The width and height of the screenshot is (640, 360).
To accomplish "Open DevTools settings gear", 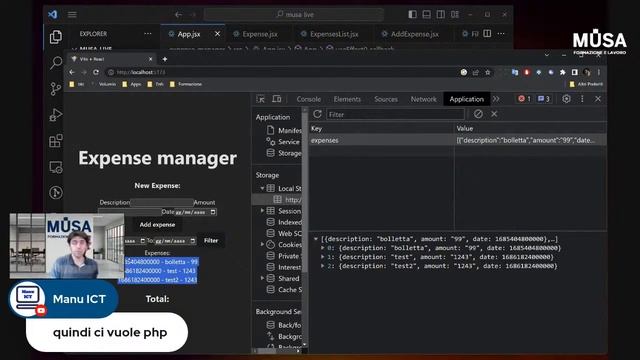I will [x=566, y=99].
